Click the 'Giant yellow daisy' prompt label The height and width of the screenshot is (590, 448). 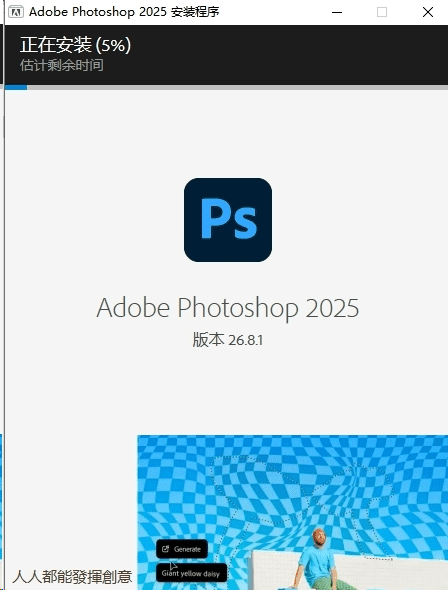coord(191,573)
